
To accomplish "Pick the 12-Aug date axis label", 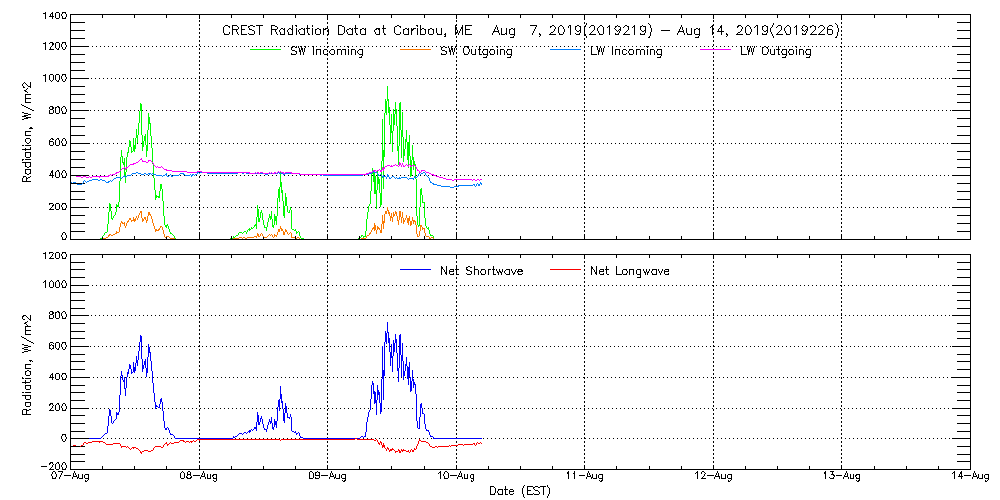I will (x=713, y=477).
